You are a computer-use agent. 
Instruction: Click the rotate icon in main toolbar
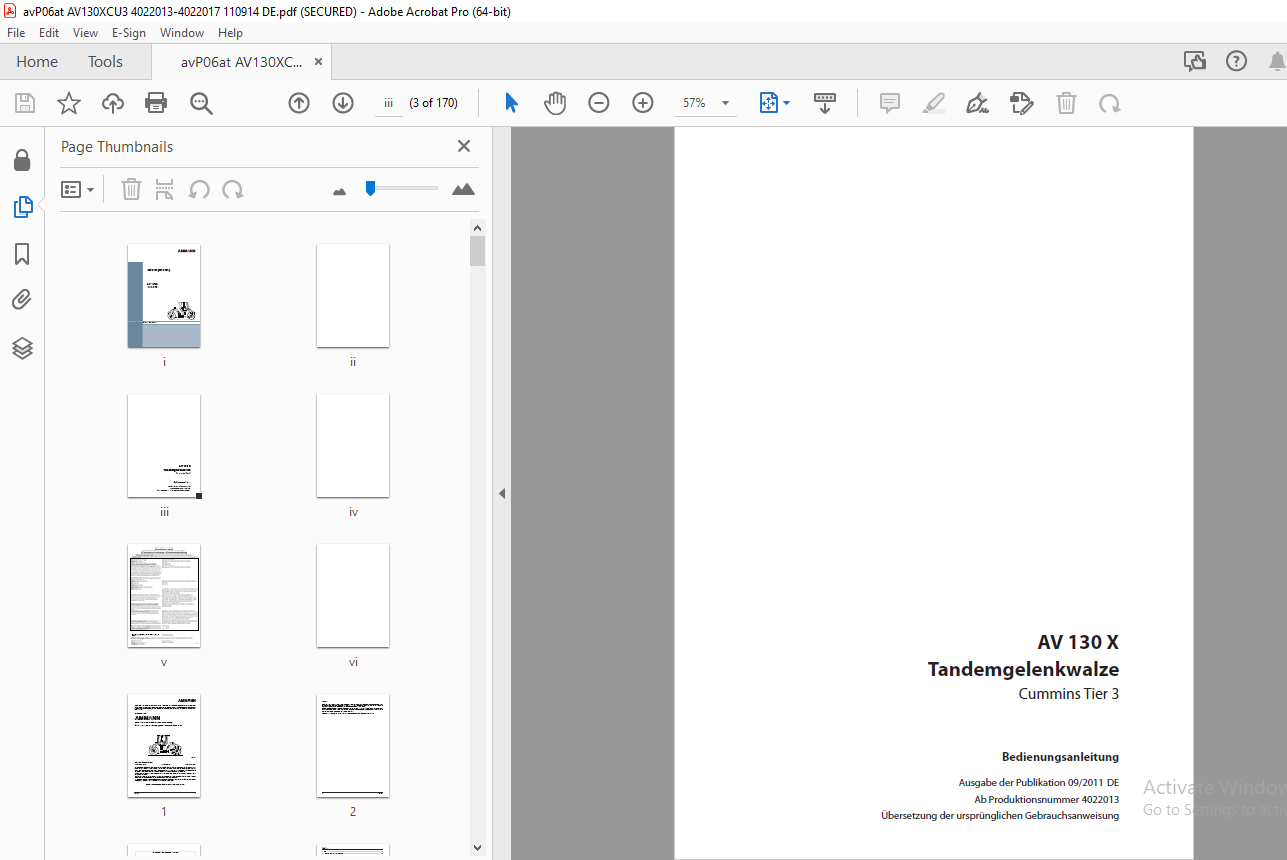pos(1110,103)
